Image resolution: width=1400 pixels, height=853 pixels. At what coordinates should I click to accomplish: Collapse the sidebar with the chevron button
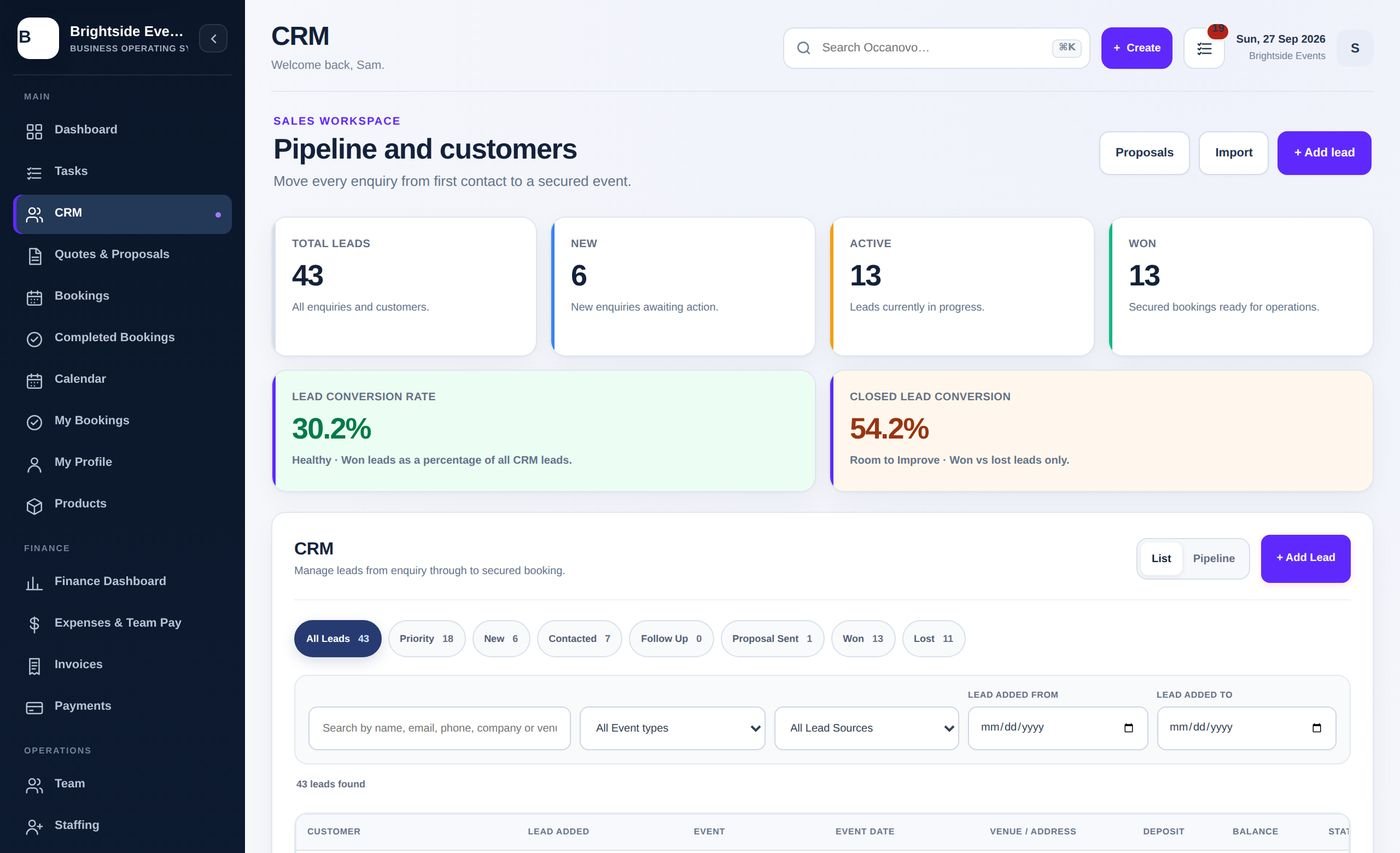click(x=213, y=38)
